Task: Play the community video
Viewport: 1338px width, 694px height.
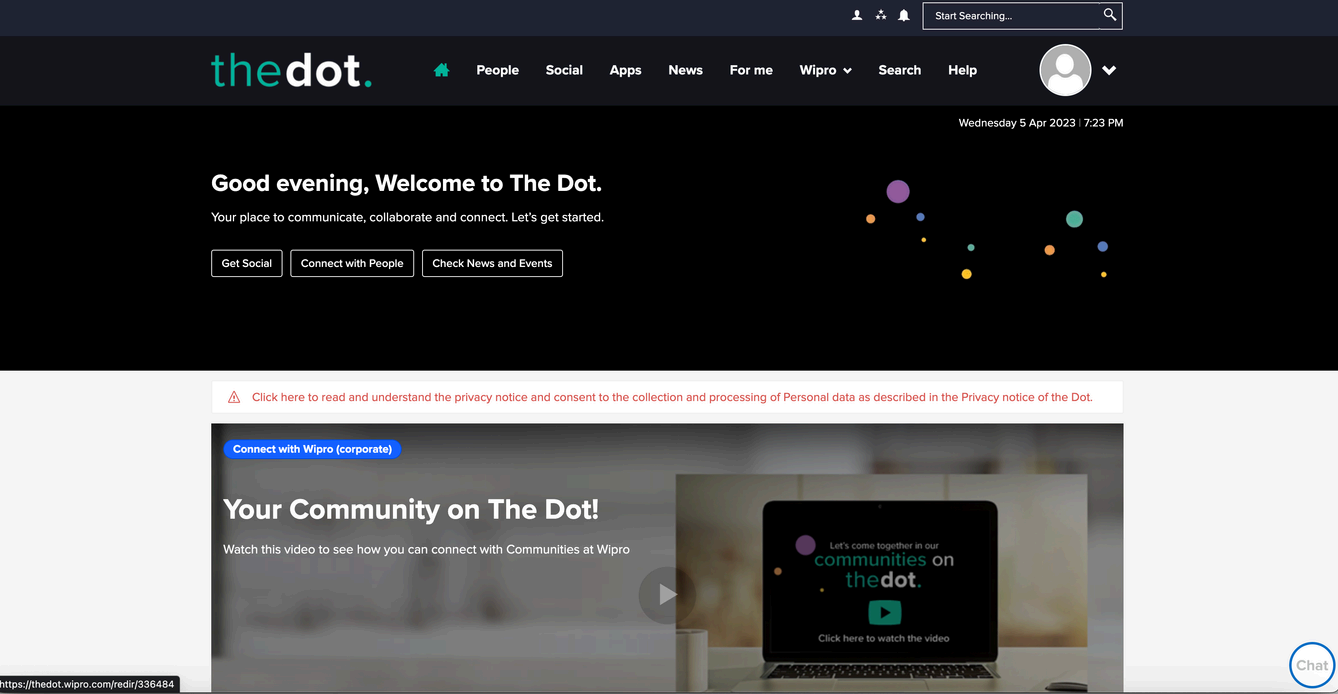Action: 667,595
